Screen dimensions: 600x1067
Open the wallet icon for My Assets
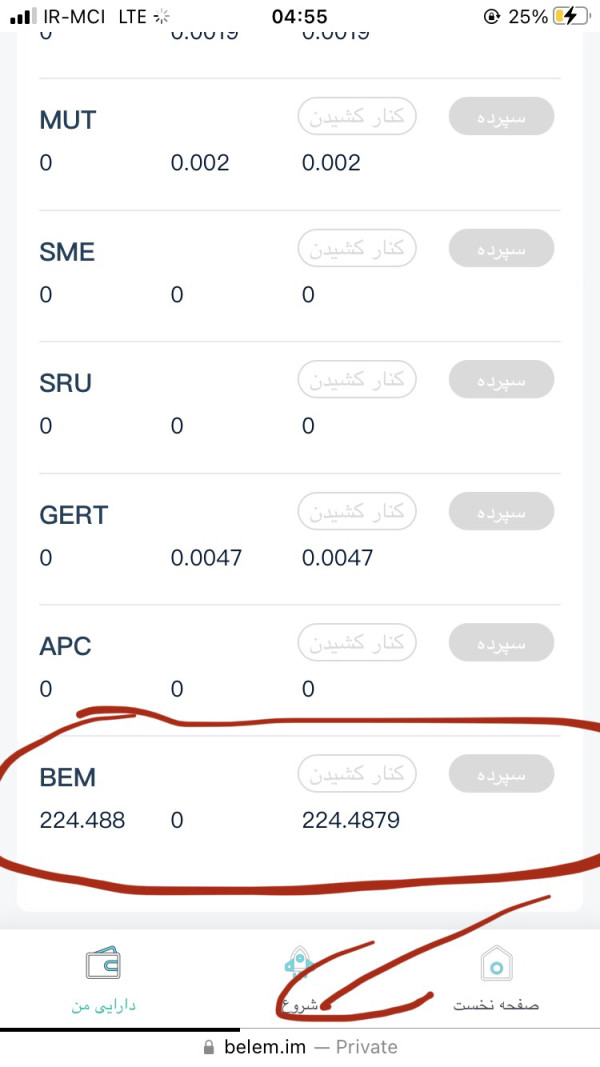pyautogui.click(x=103, y=964)
